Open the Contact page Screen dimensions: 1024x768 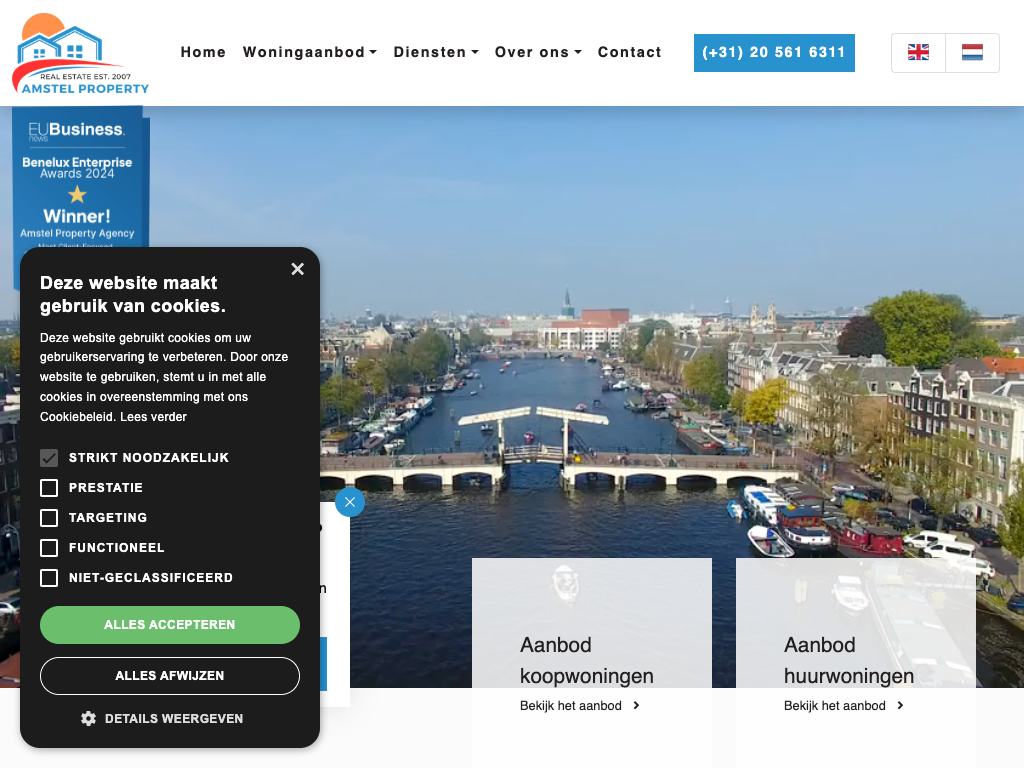point(629,53)
